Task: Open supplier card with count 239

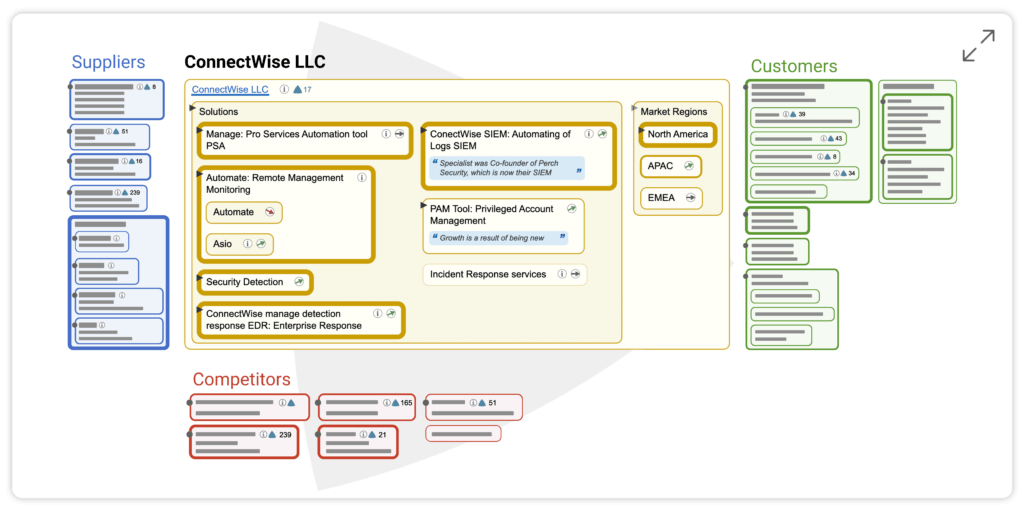Action: point(108,199)
